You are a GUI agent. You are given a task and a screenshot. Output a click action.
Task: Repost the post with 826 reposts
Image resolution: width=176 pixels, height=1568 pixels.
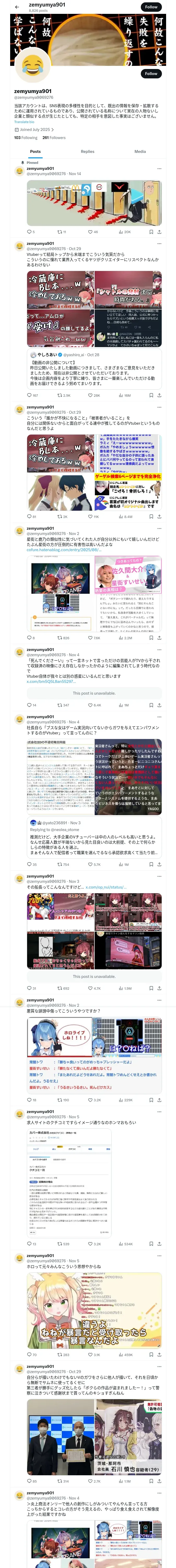point(63,637)
